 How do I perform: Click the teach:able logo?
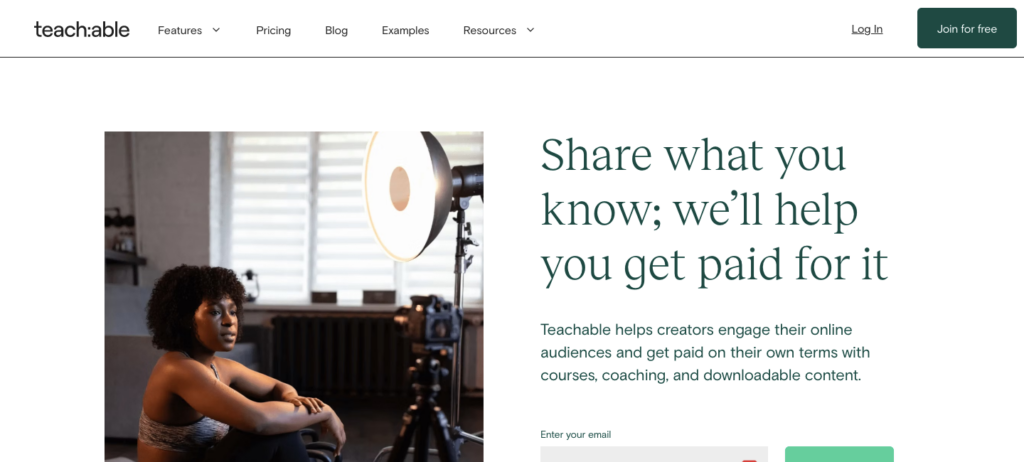pos(82,29)
